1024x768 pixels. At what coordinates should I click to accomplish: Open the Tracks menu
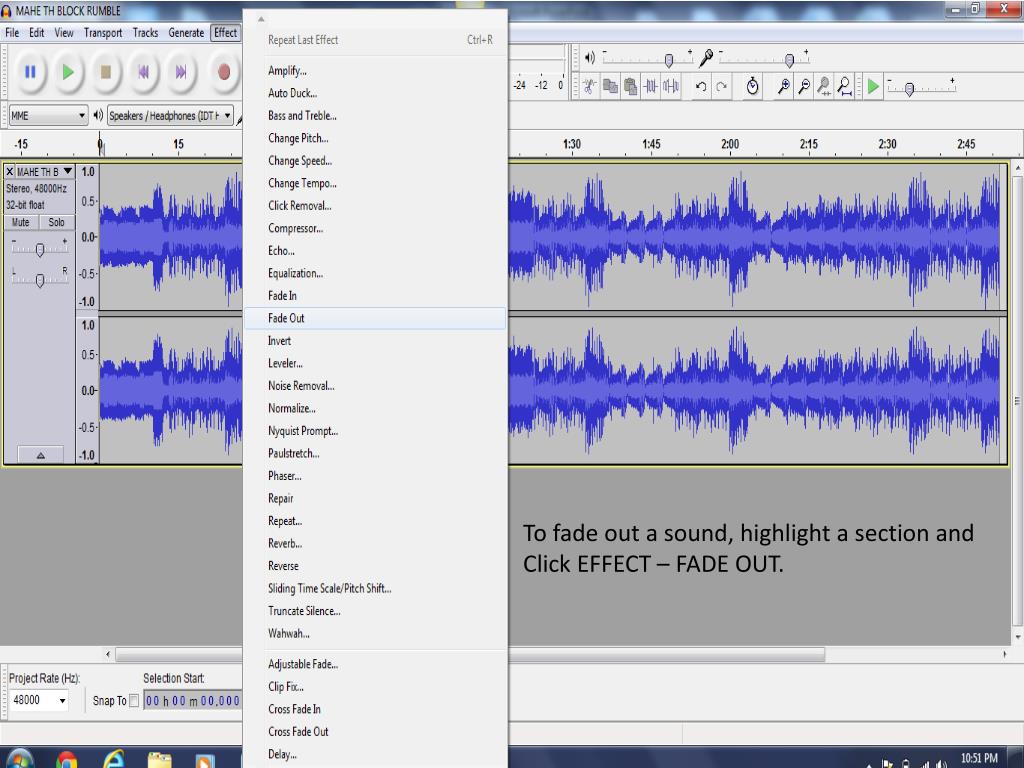[x=145, y=33]
